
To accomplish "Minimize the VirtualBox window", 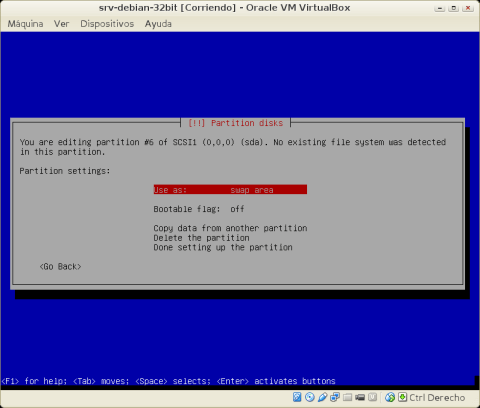I will coord(440,8).
